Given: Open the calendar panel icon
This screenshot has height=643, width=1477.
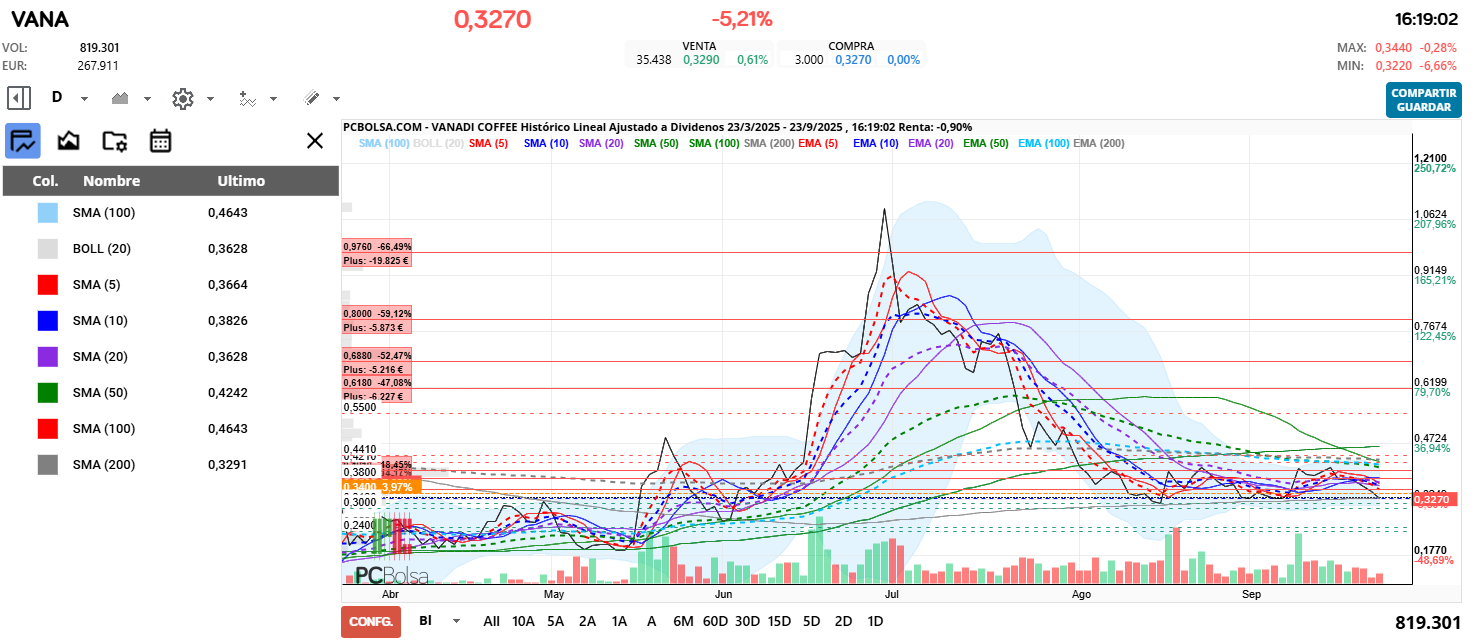Looking at the screenshot, I should click(x=160, y=141).
